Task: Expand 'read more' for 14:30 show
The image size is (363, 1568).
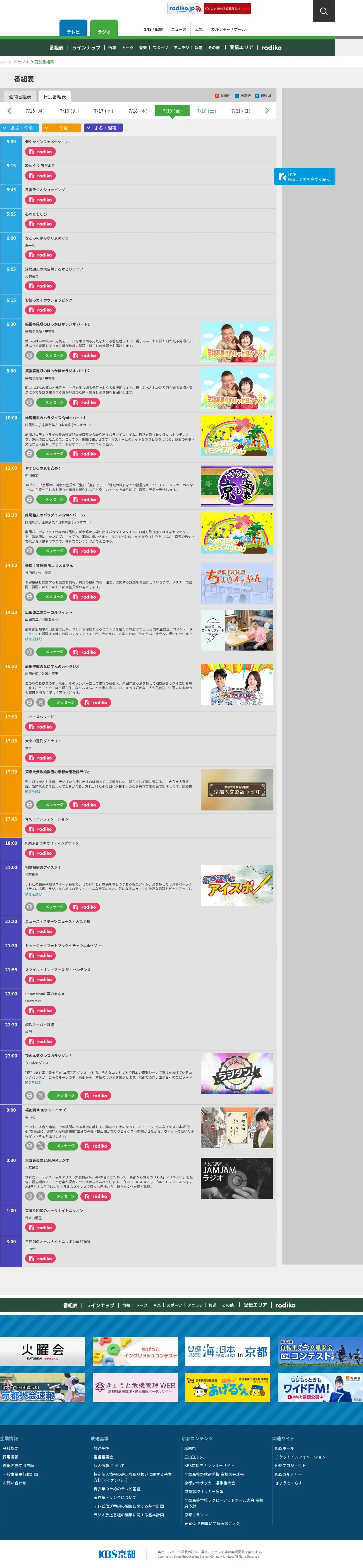Action: [34, 639]
